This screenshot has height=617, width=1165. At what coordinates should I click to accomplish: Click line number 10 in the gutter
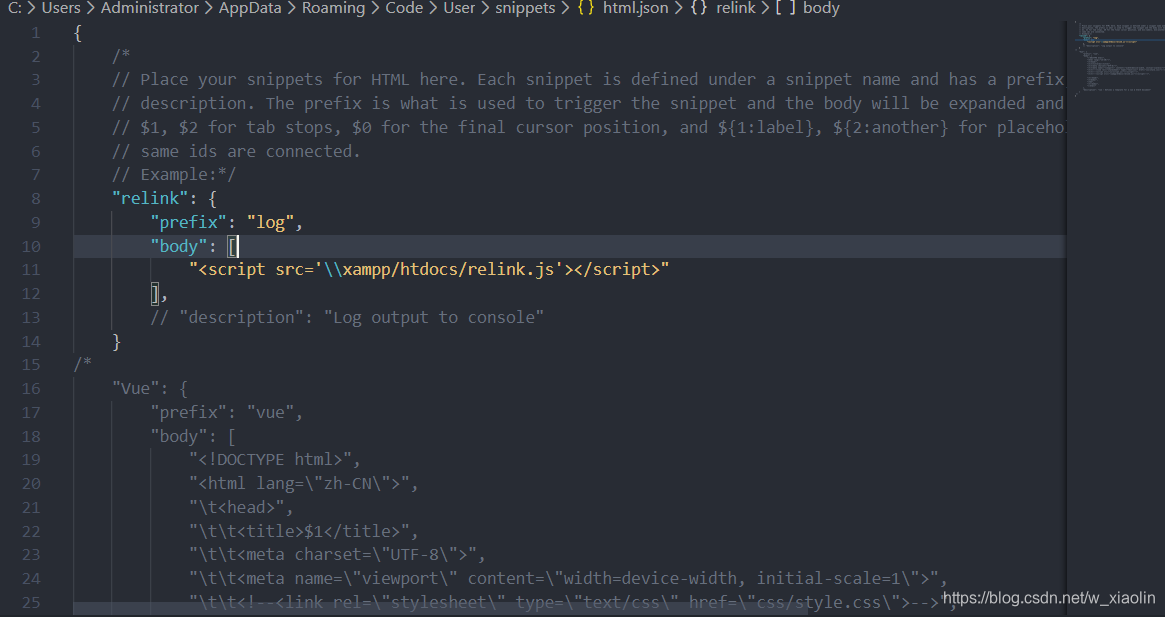[30, 246]
